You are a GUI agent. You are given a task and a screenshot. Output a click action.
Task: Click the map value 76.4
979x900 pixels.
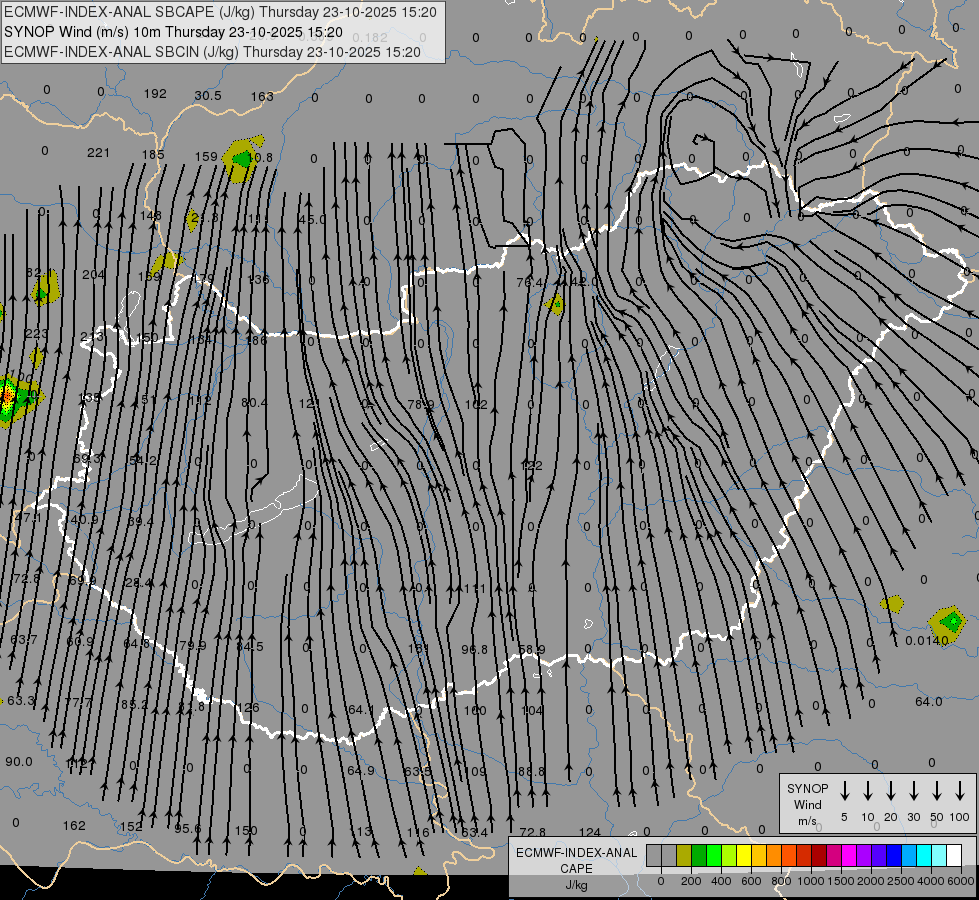pyautogui.click(x=529, y=282)
